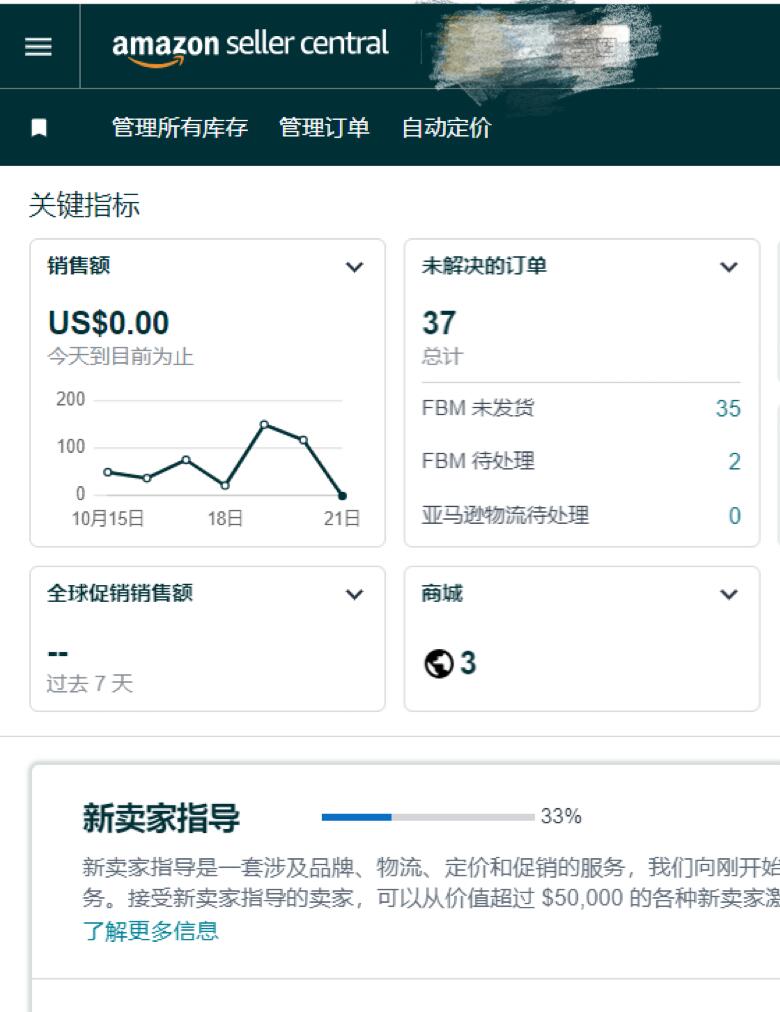Open 管理所有库存 from favorites bar
The image size is (780, 1012).
(x=180, y=128)
